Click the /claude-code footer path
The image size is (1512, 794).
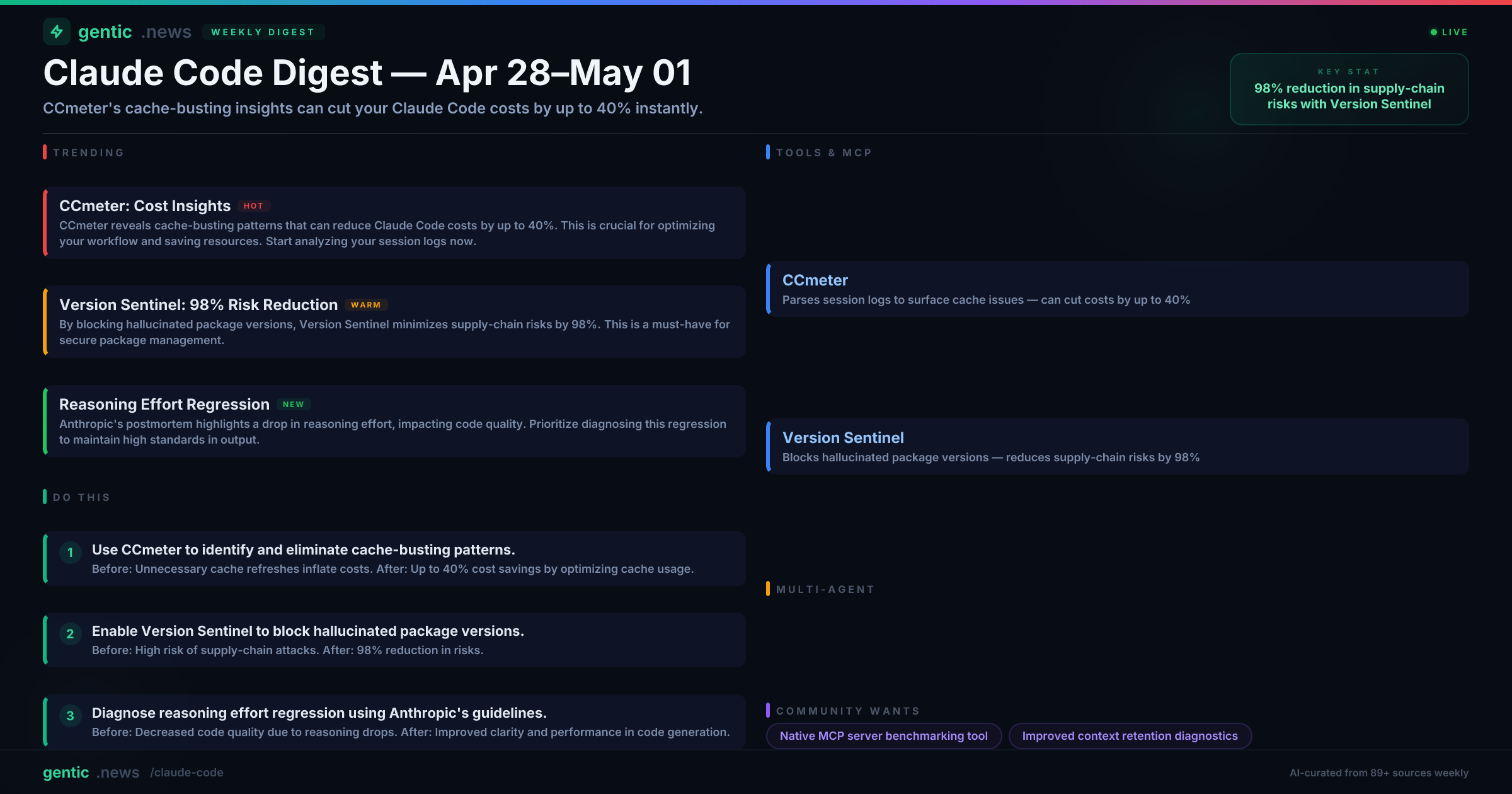click(x=187, y=773)
